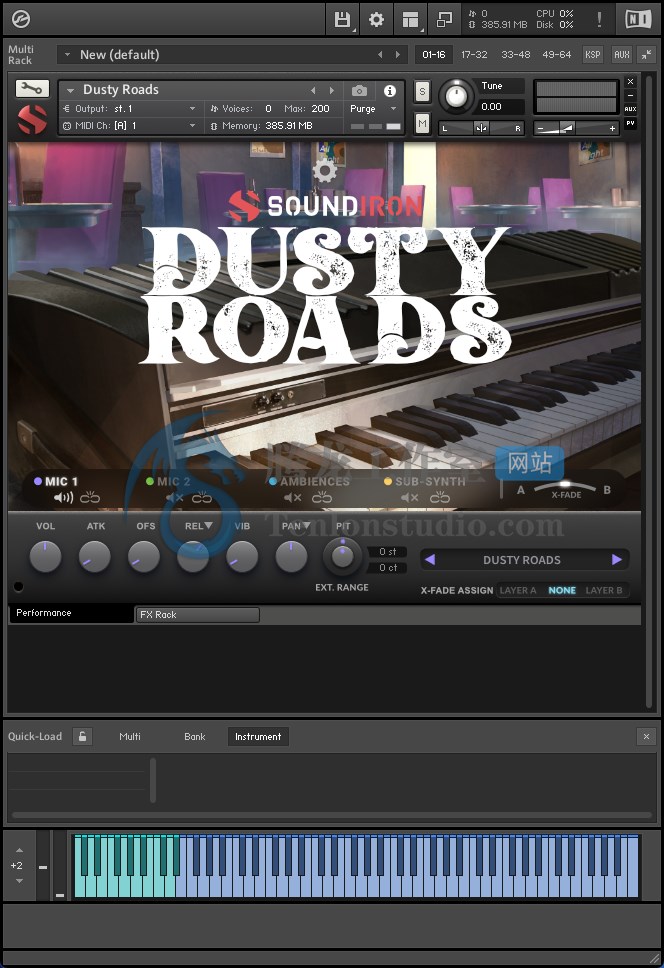Toggle the MIC 2 green LED

[x=150, y=481]
